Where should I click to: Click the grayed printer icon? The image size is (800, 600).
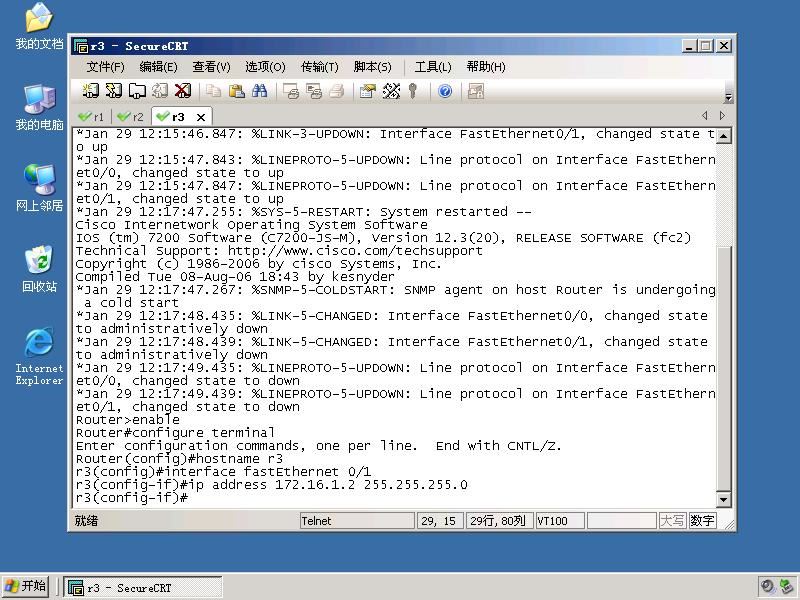click(x=337, y=91)
